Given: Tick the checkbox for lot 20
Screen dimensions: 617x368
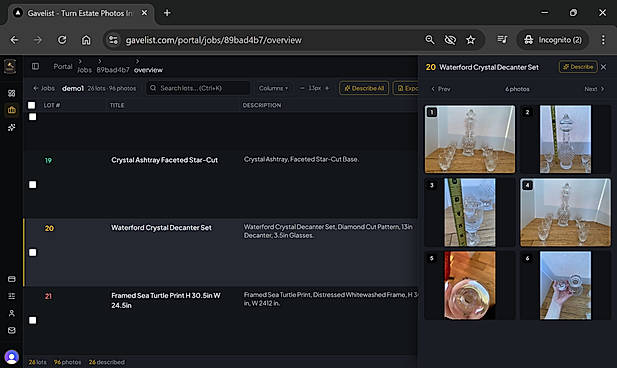Looking at the screenshot, I should pyautogui.click(x=33, y=252).
